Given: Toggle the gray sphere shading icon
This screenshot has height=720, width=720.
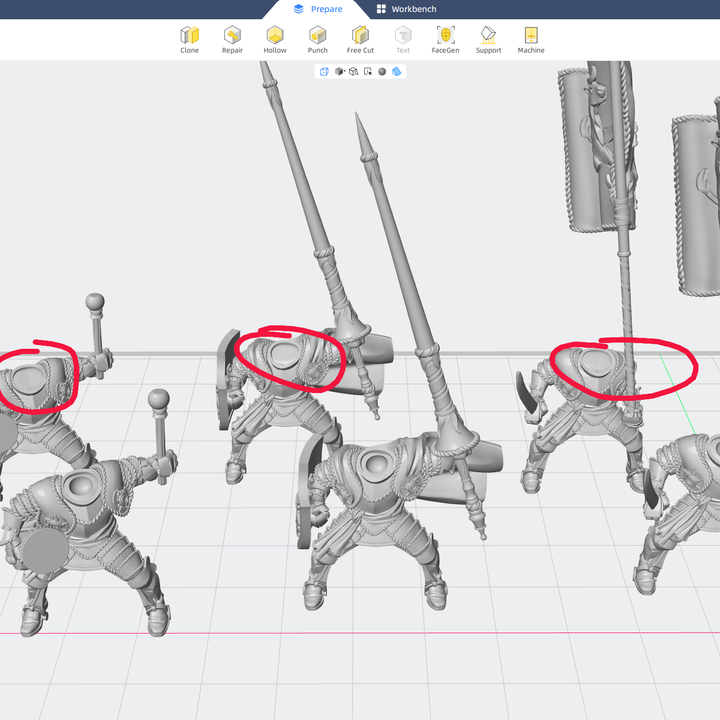Looking at the screenshot, I should (382, 72).
